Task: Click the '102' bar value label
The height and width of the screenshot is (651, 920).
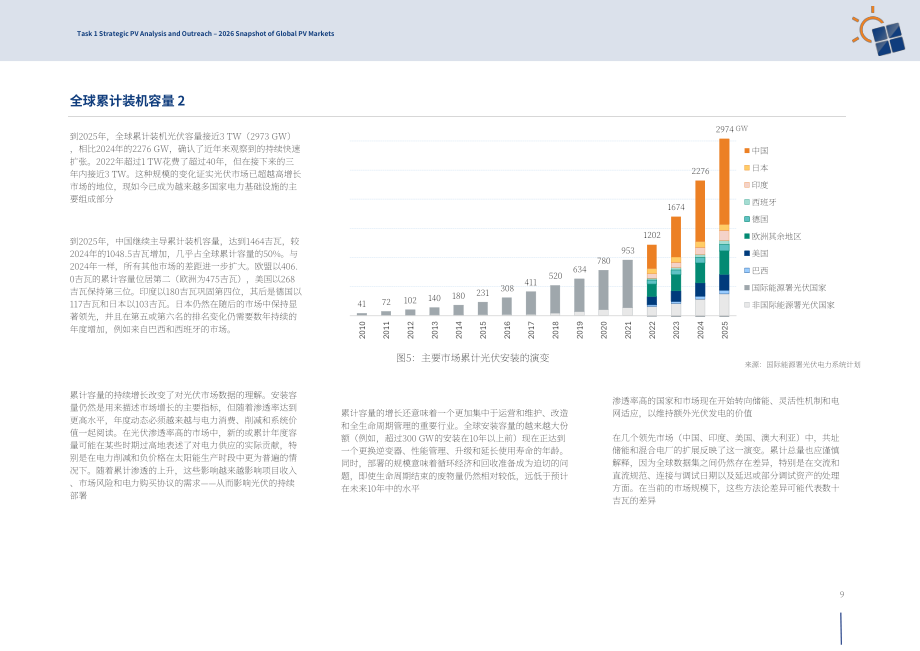Action: 410,300
